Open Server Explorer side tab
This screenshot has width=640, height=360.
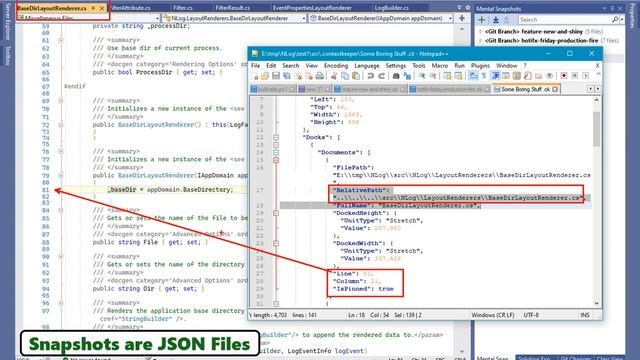point(8,22)
